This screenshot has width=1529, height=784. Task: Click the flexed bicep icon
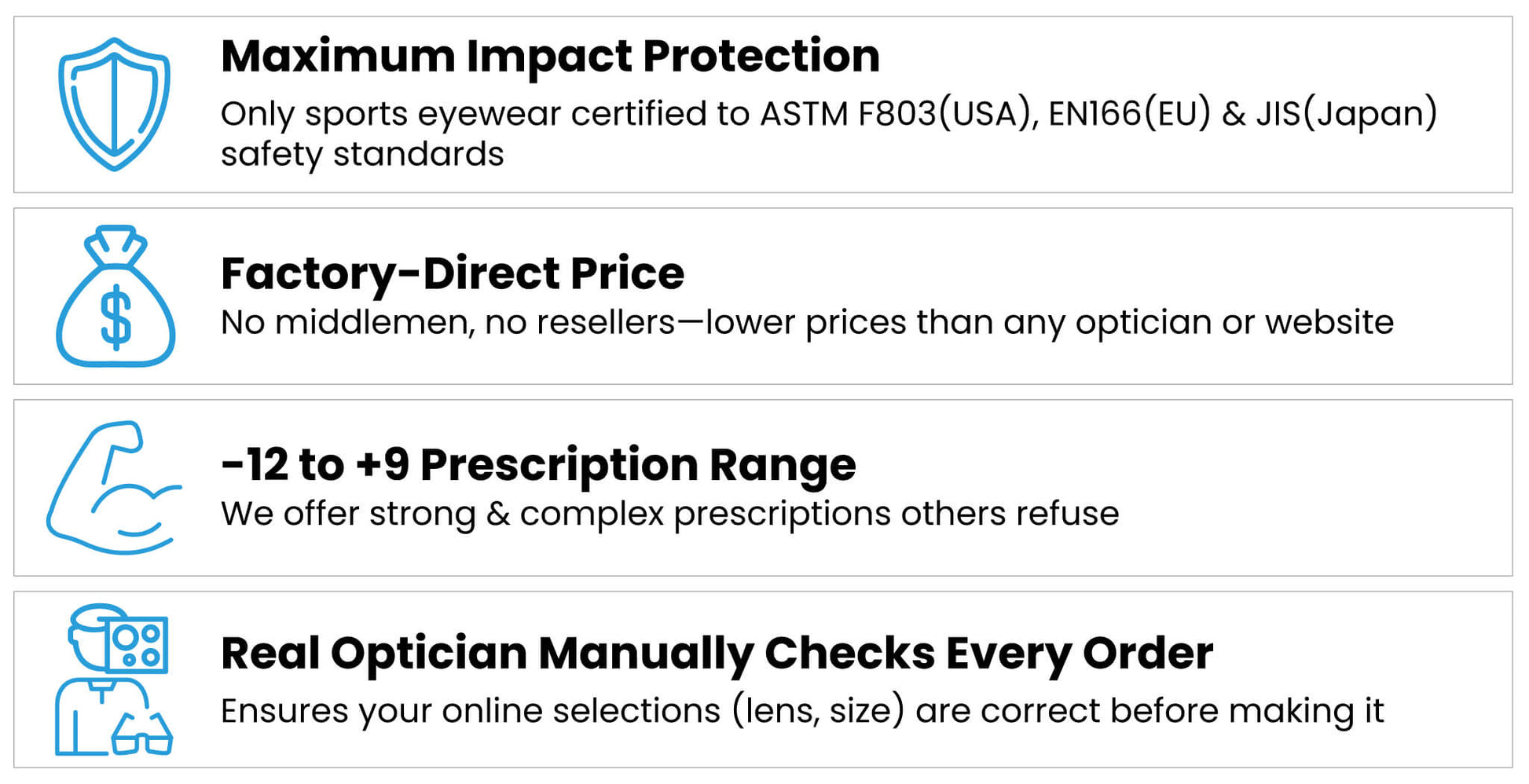110,489
